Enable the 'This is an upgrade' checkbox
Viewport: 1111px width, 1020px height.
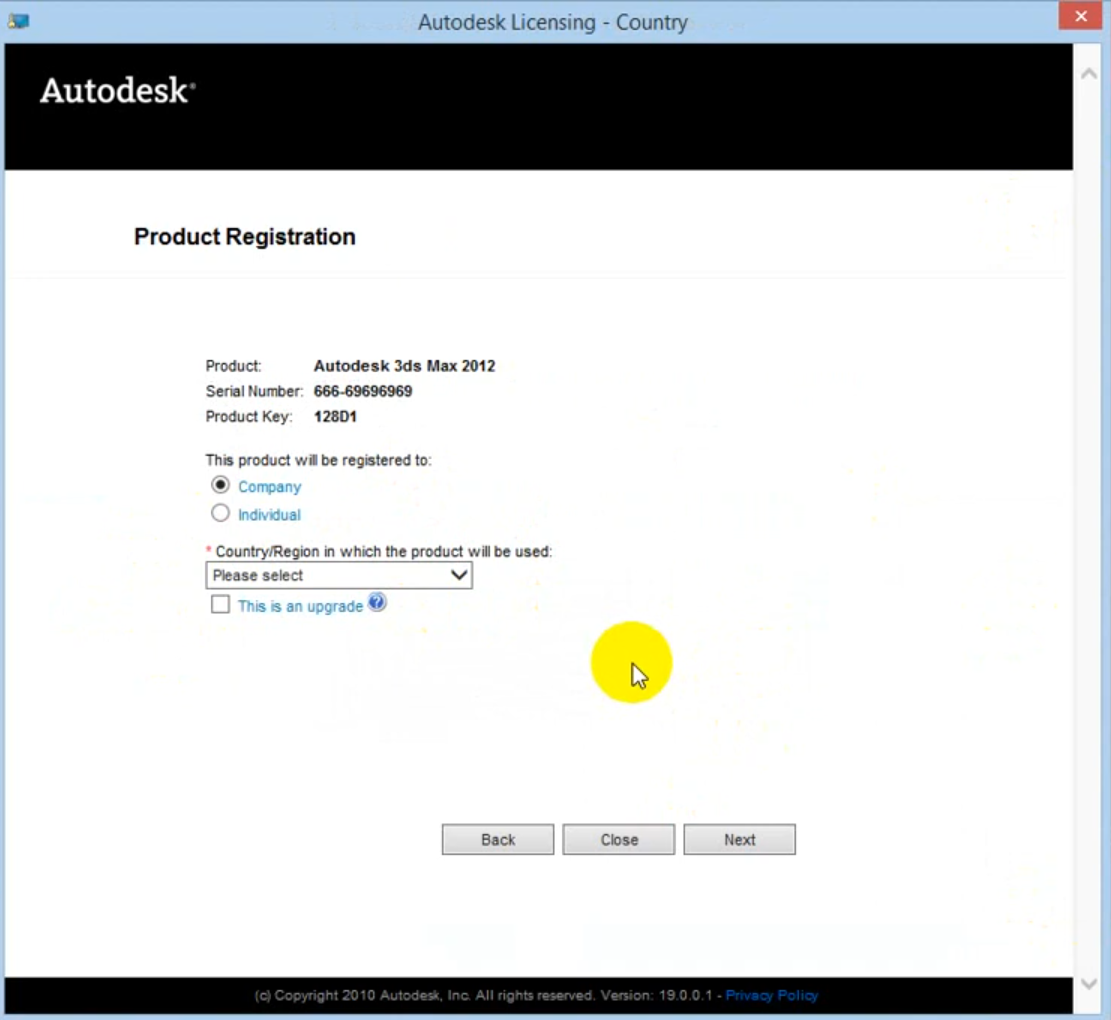[220, 604]
